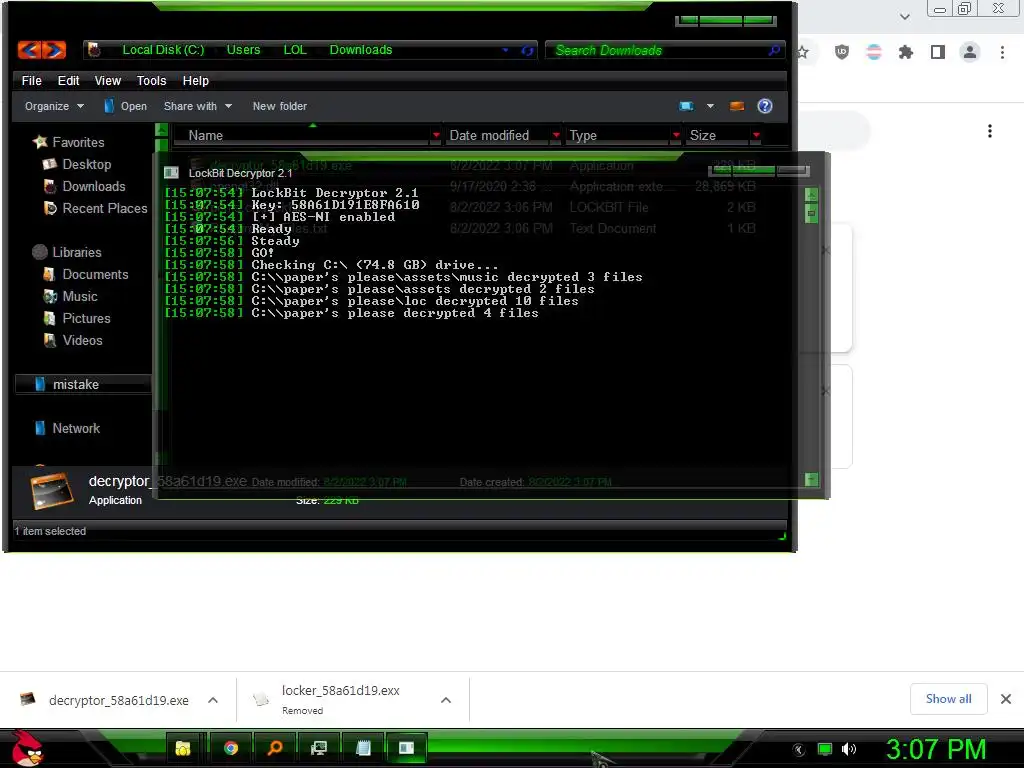Click the Search Downloads field

click(x=665, y=50)
